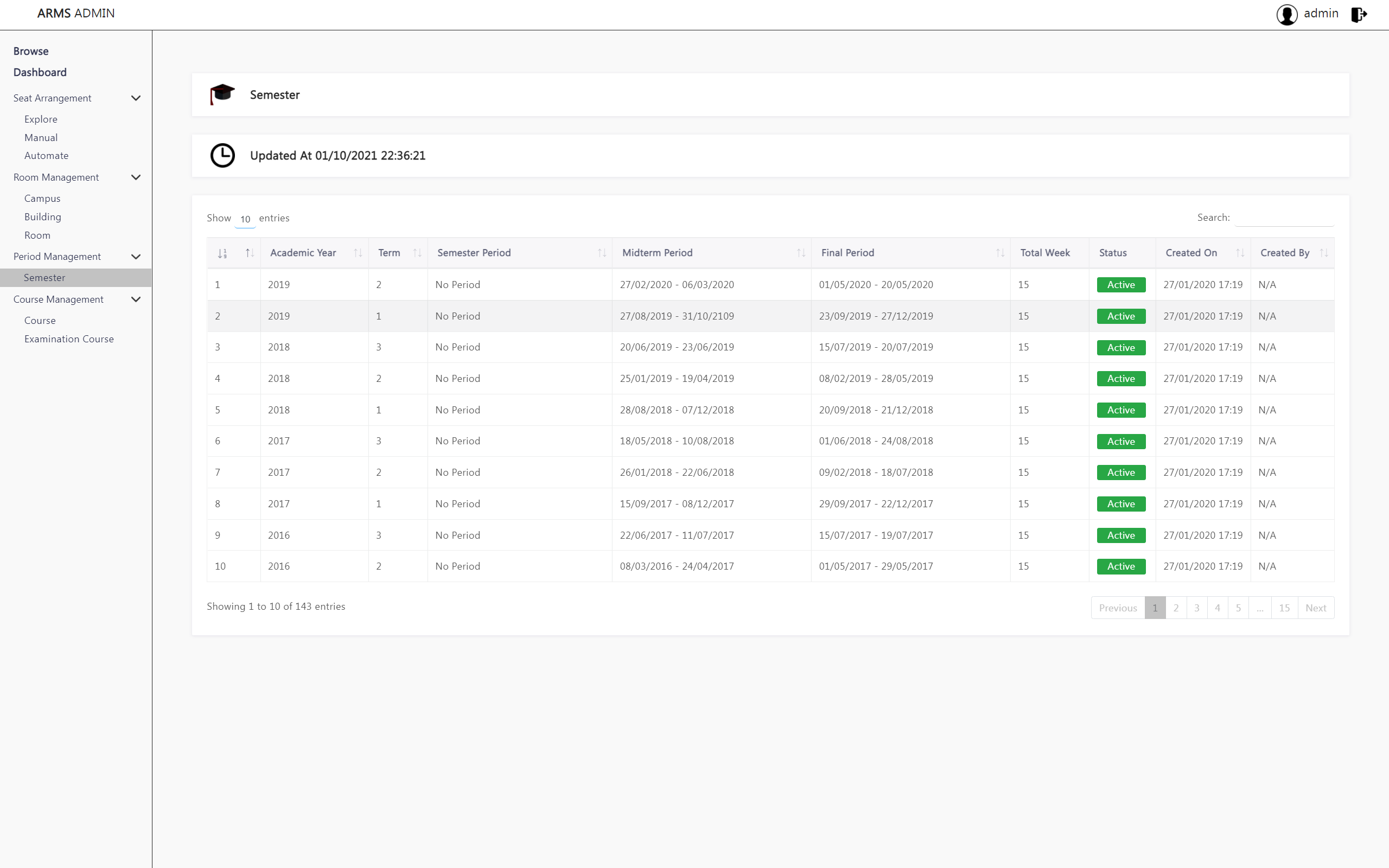Sort by Midterm Period column arrows

pyautogui.click(x=801, y=253)
